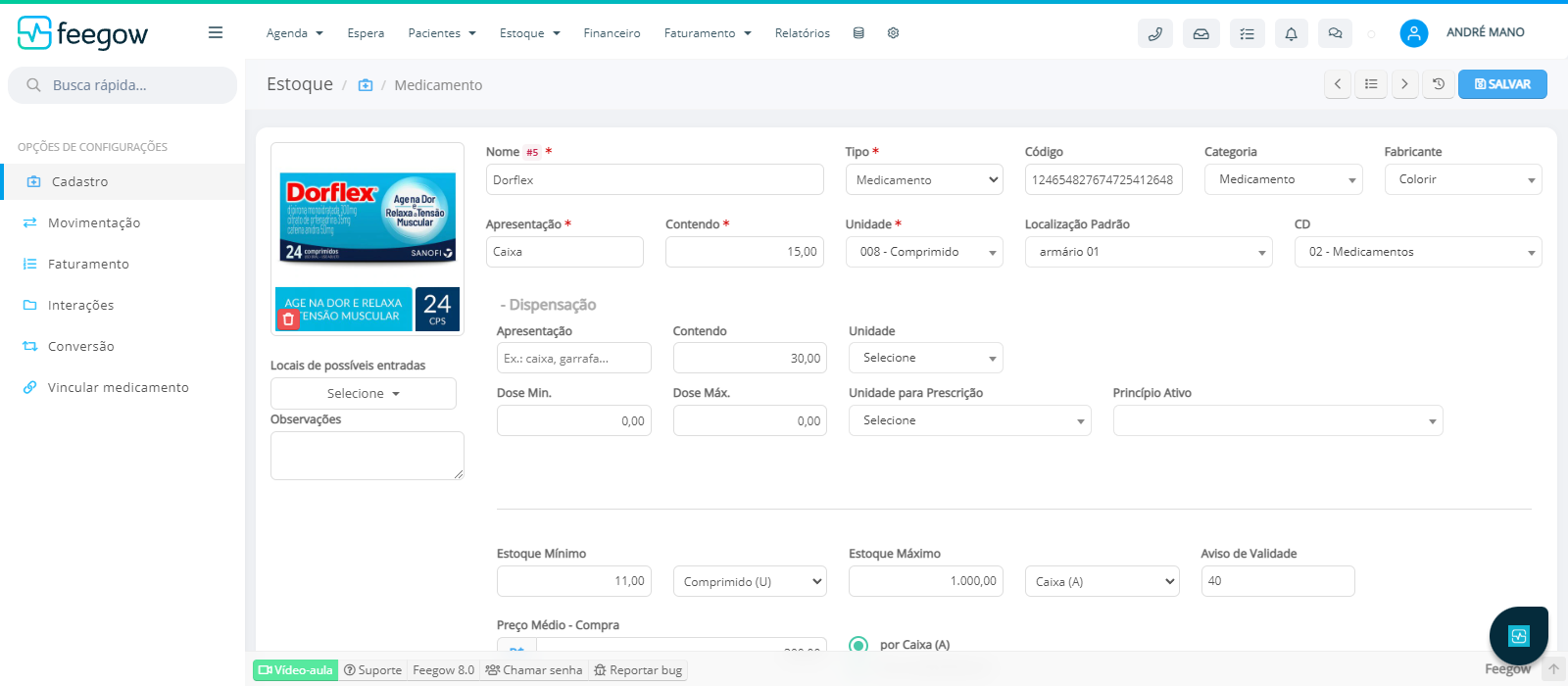Open the Tipo dropdown
This screenshot has width=1568, height=686.
pos(924,179)
